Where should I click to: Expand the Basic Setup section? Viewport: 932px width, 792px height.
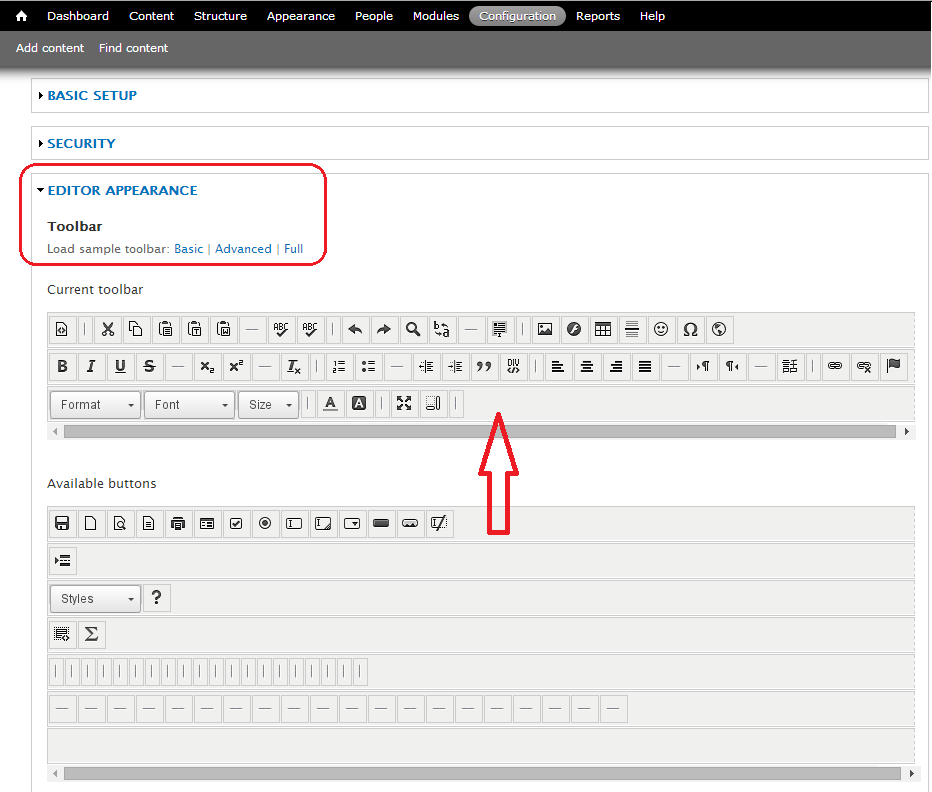tap(92, 96)
